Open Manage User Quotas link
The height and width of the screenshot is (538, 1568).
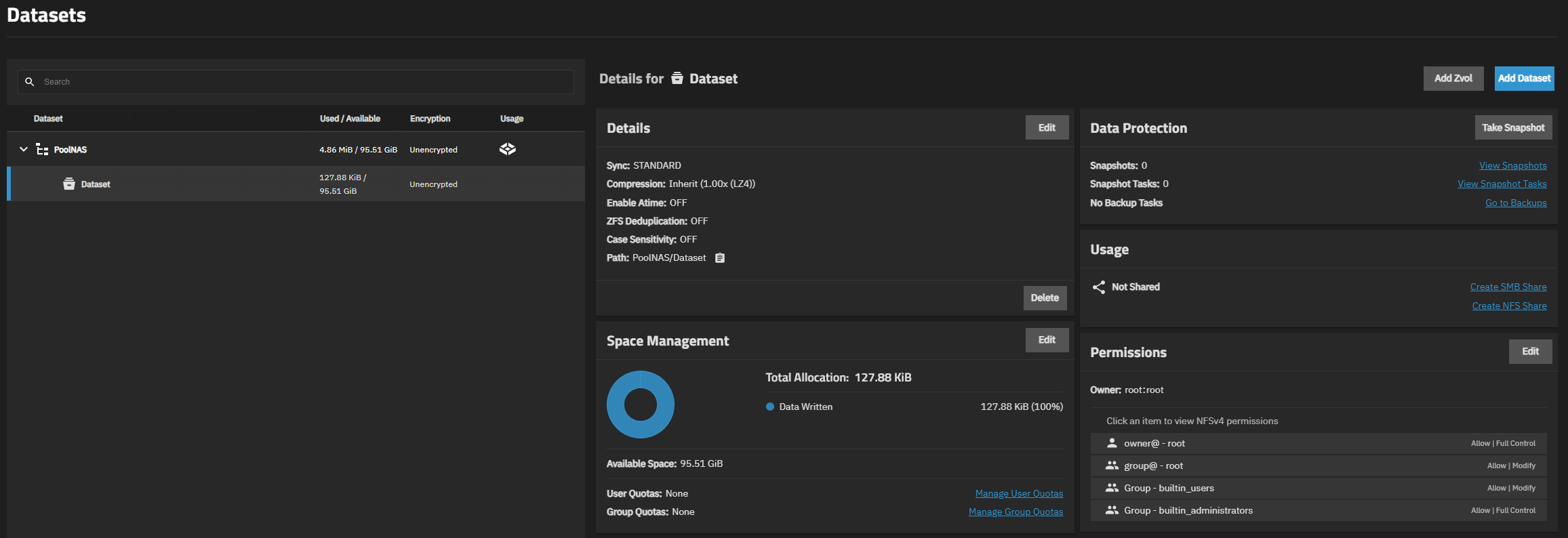click(1018, 493)
